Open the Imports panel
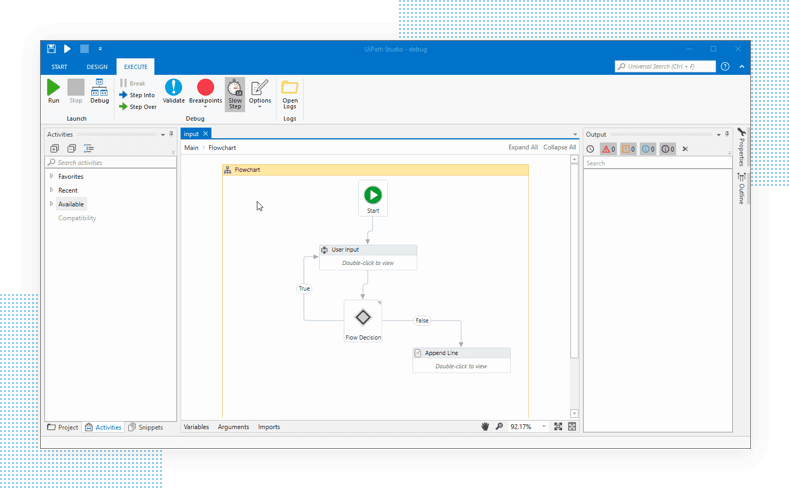The image size is (789, 488). pyautogui.click(x=269, y=427)
